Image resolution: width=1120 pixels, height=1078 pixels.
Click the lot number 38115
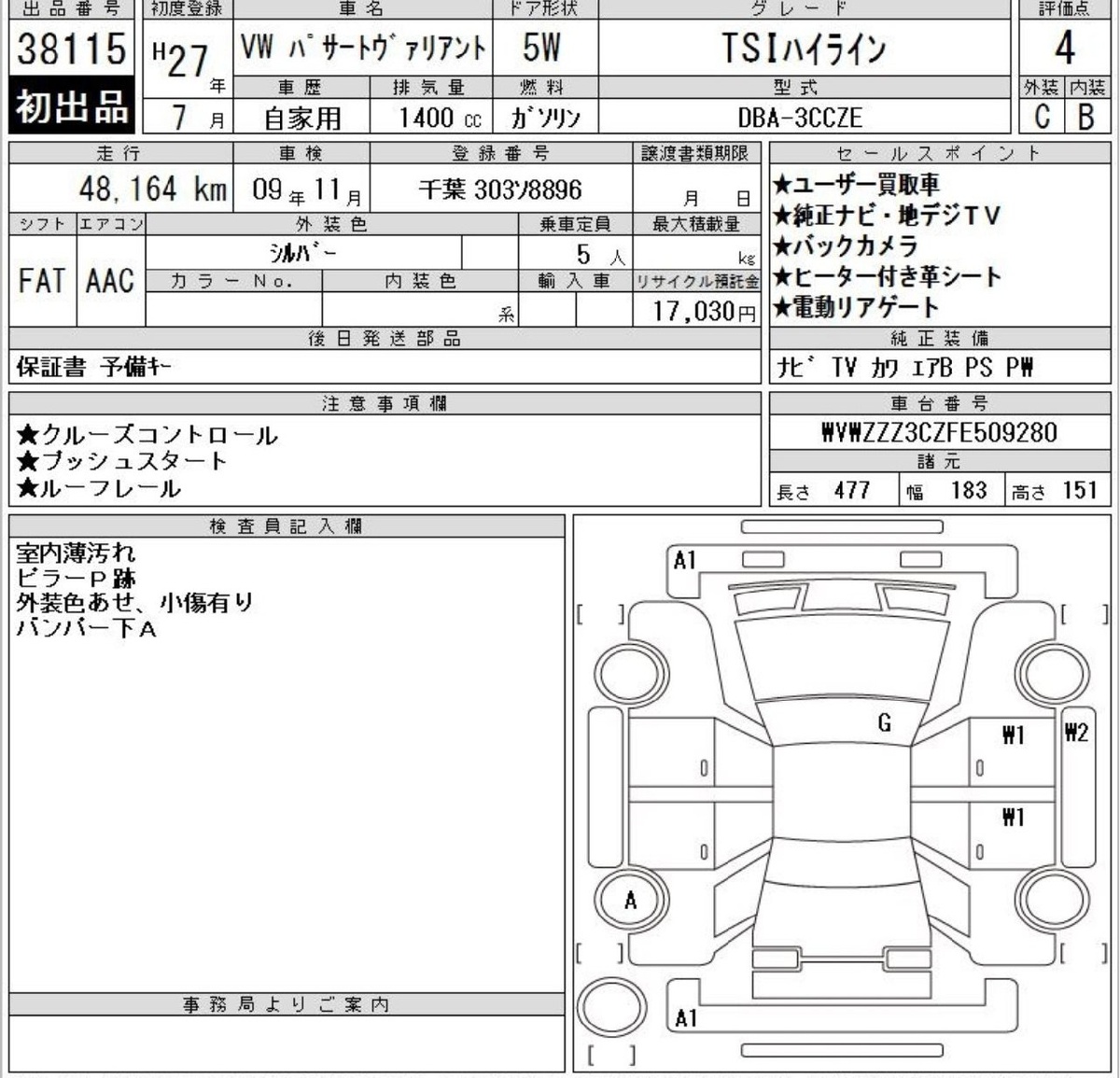coord(71,48)
